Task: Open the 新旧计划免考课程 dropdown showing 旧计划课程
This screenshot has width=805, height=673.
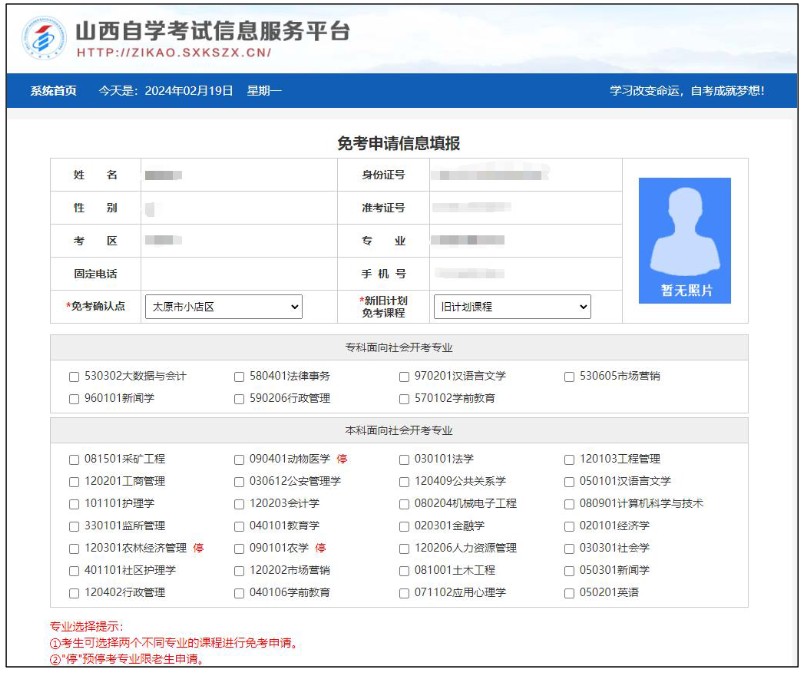Action: click(512, 306)
